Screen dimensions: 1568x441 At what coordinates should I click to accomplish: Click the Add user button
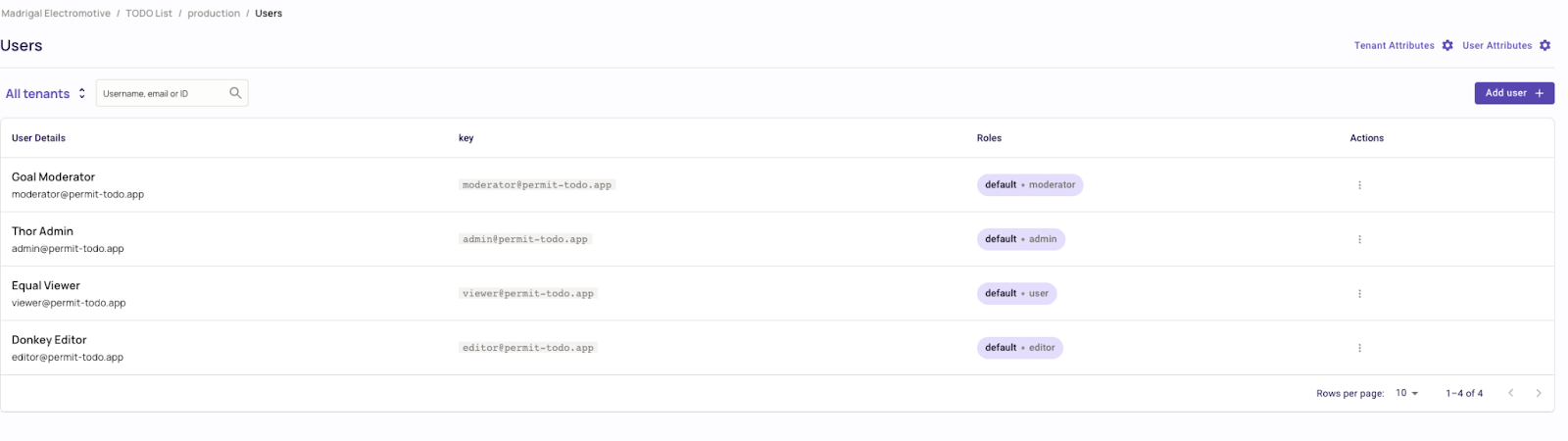[1513, 93]
